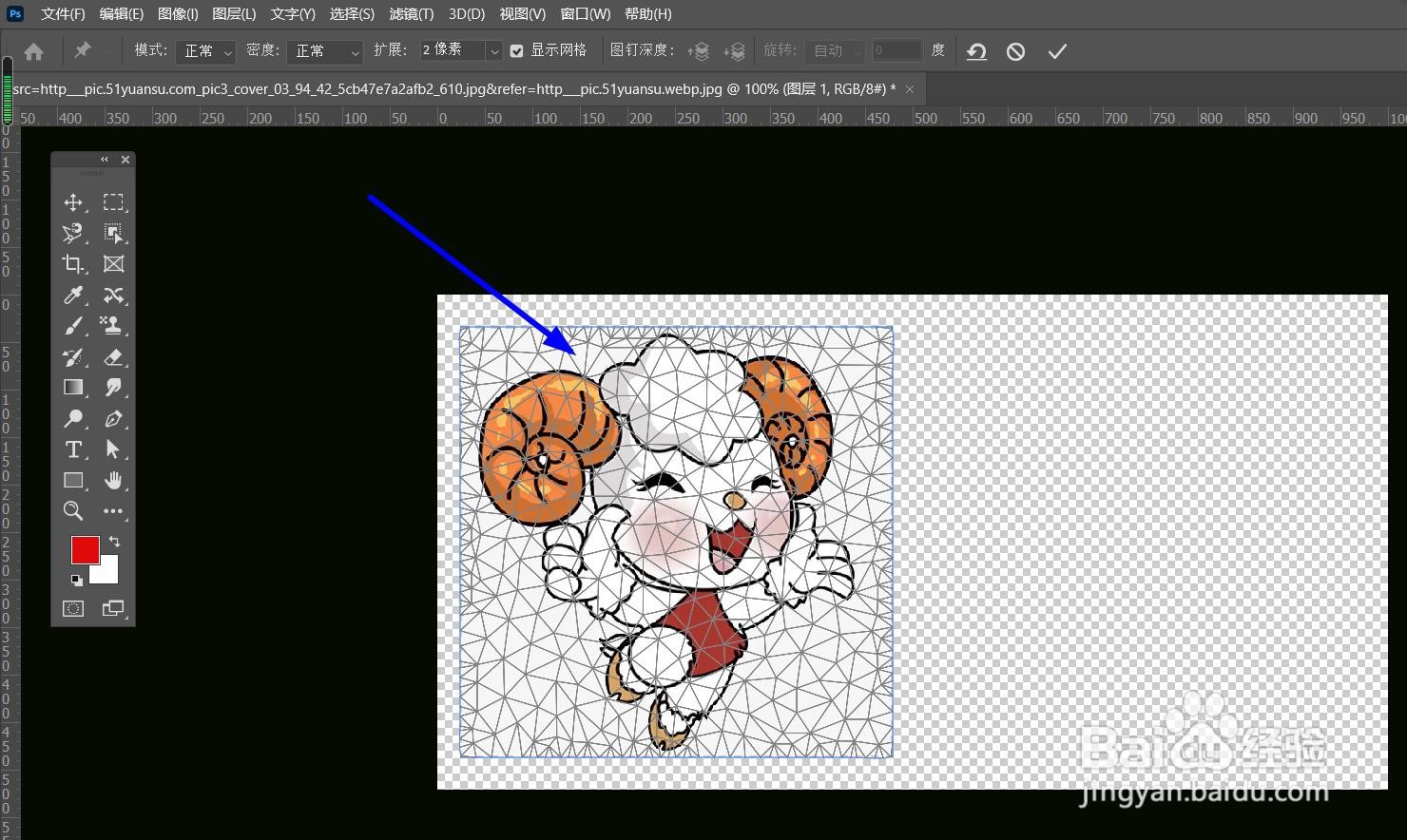Remove all pins with the reset arrow
Screen dimensions: 1407x840
click(976, 51)
